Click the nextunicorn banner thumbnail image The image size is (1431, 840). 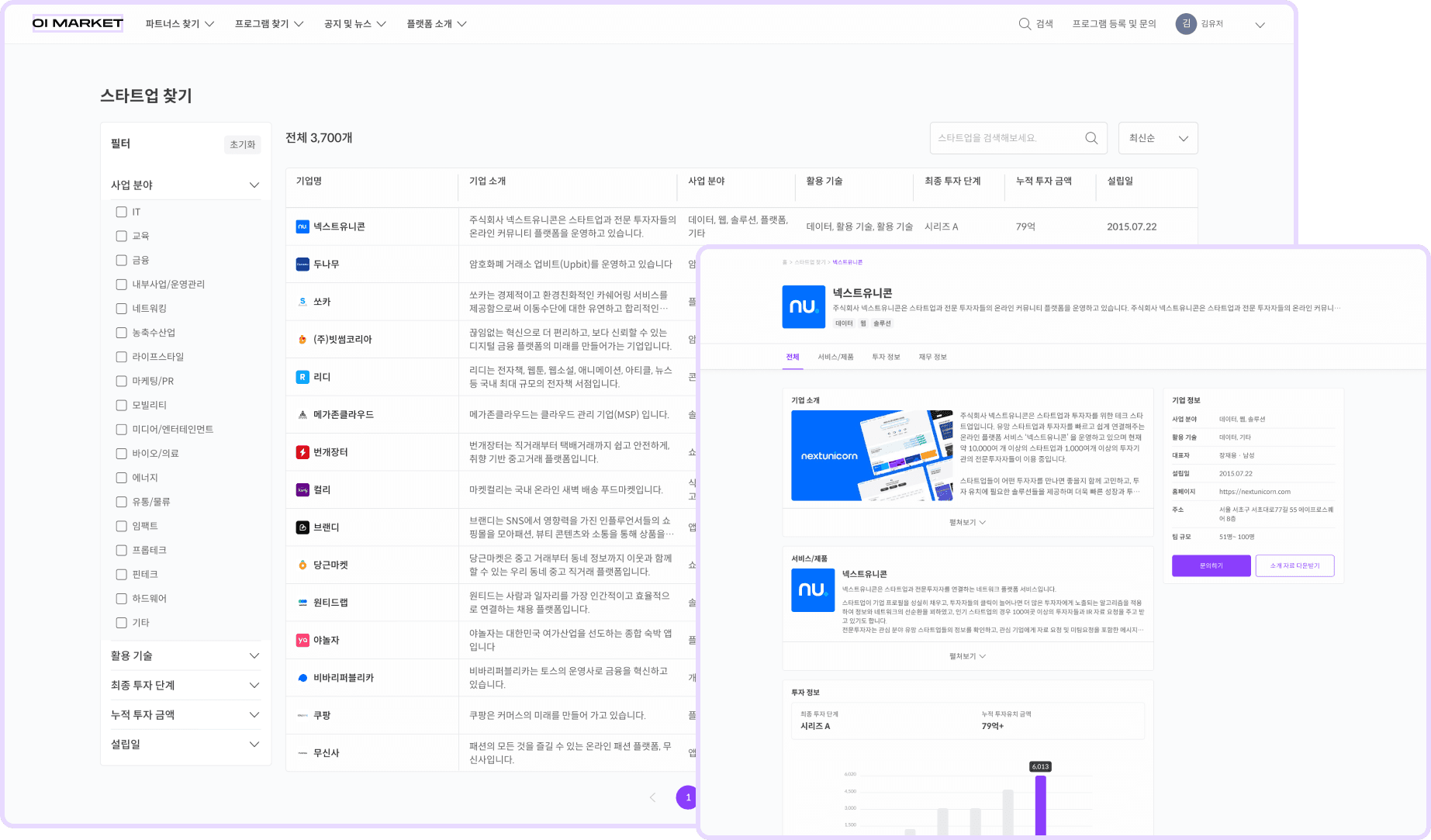tap(872, 455)
